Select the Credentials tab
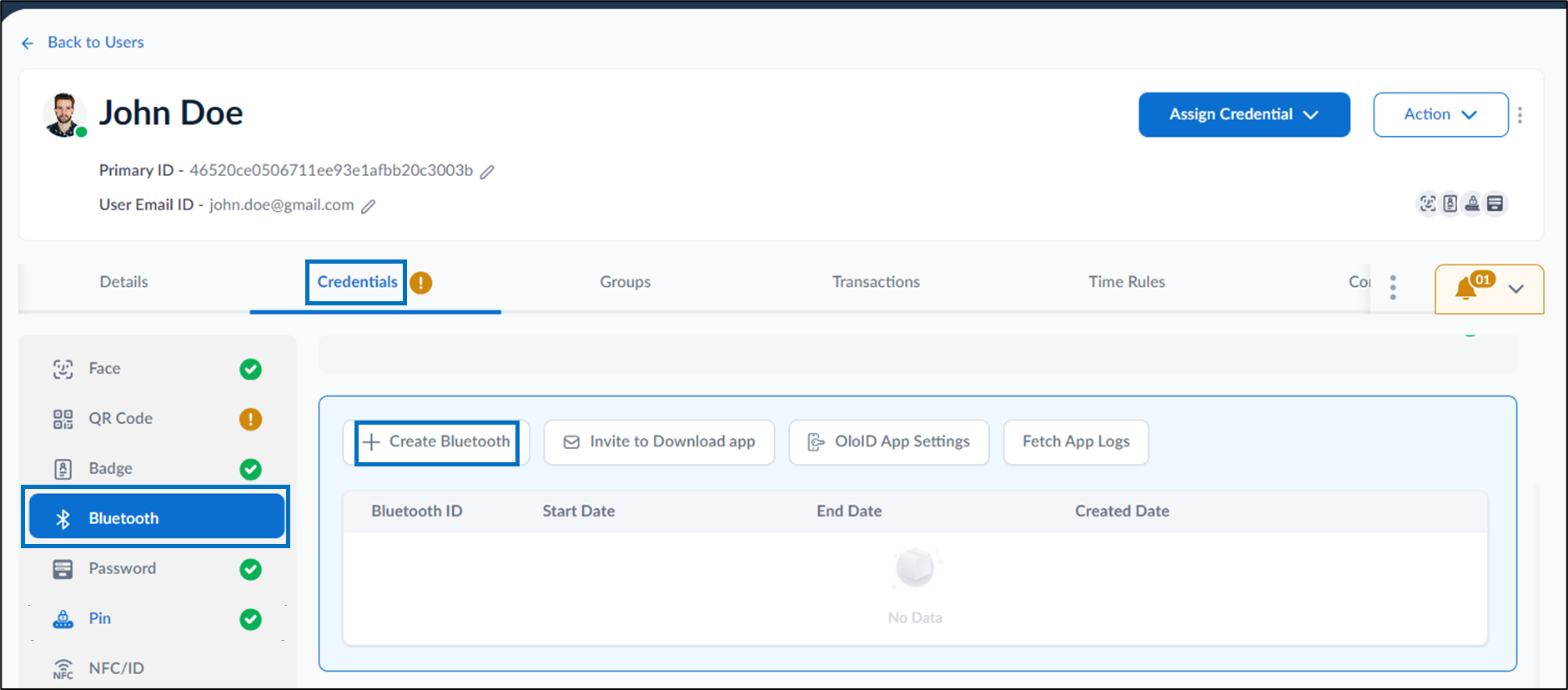The width and height of the screenshot is (1568, 690). 357,282
